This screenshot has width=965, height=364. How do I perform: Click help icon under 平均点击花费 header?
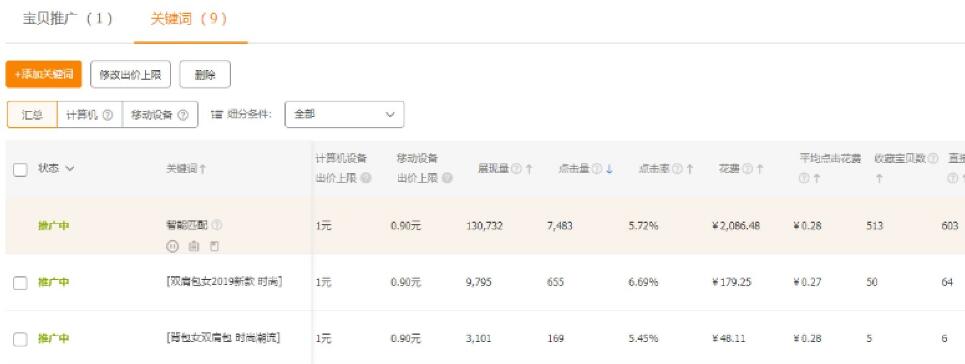pyautogui.click(x=803, y=179)
